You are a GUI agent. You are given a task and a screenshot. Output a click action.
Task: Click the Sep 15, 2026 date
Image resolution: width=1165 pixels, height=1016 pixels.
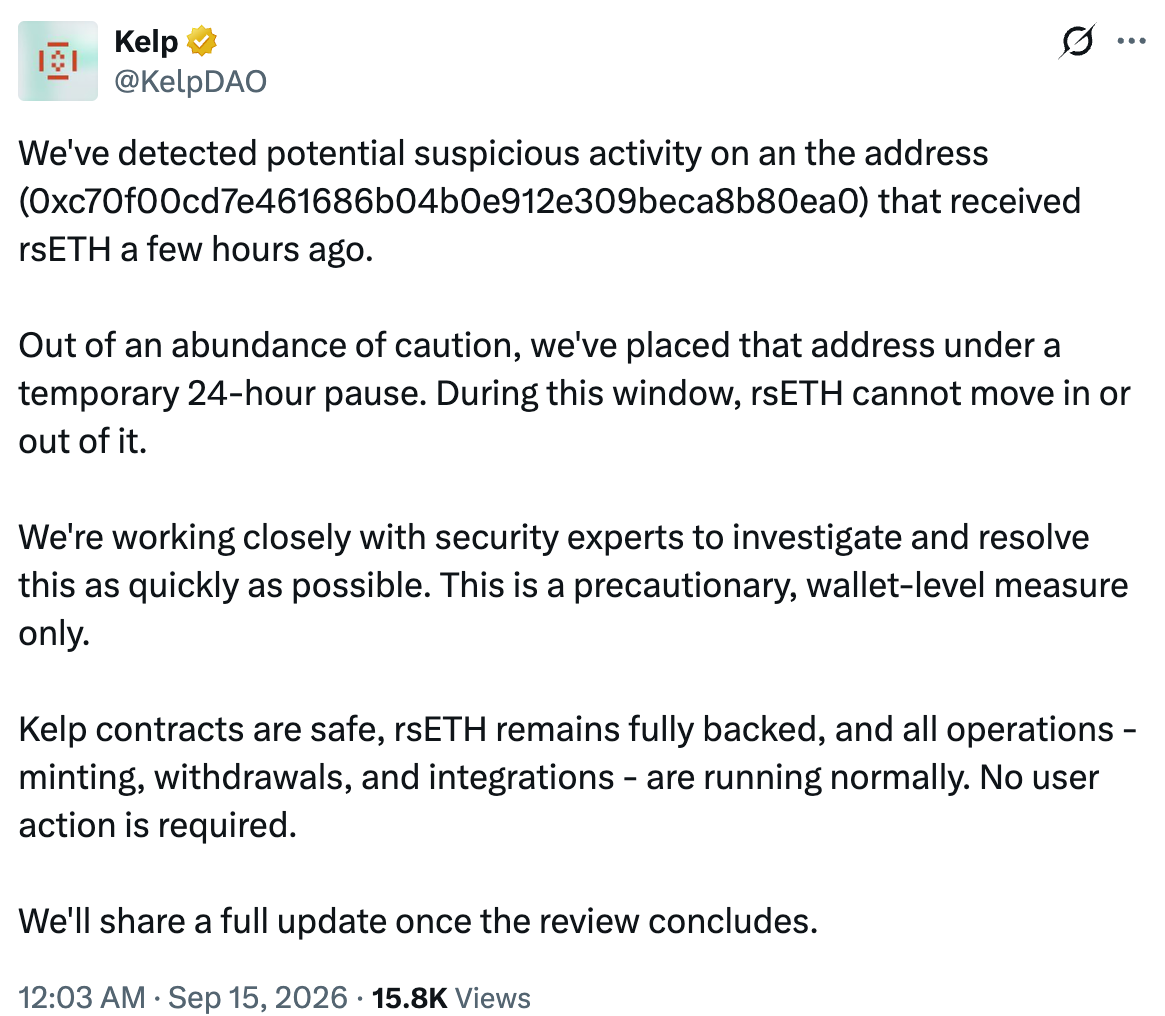(258, 997)
